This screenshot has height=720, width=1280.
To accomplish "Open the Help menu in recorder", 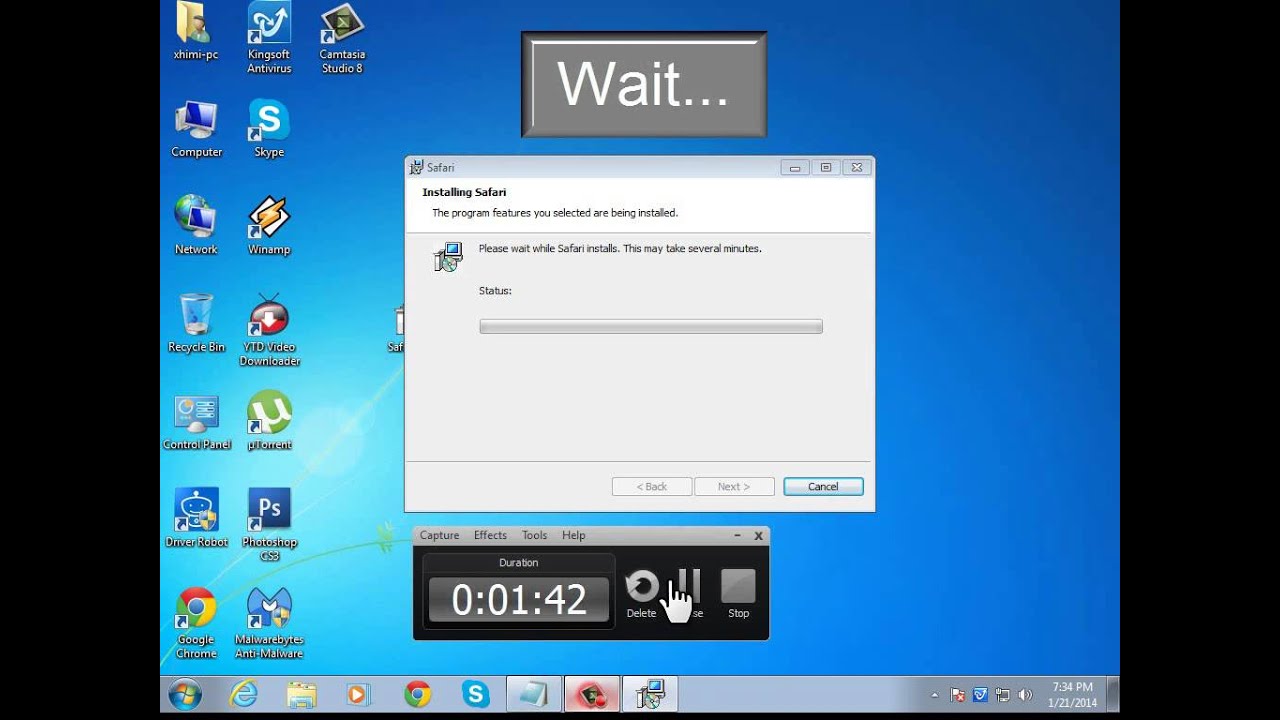I will tap(573, 536).
